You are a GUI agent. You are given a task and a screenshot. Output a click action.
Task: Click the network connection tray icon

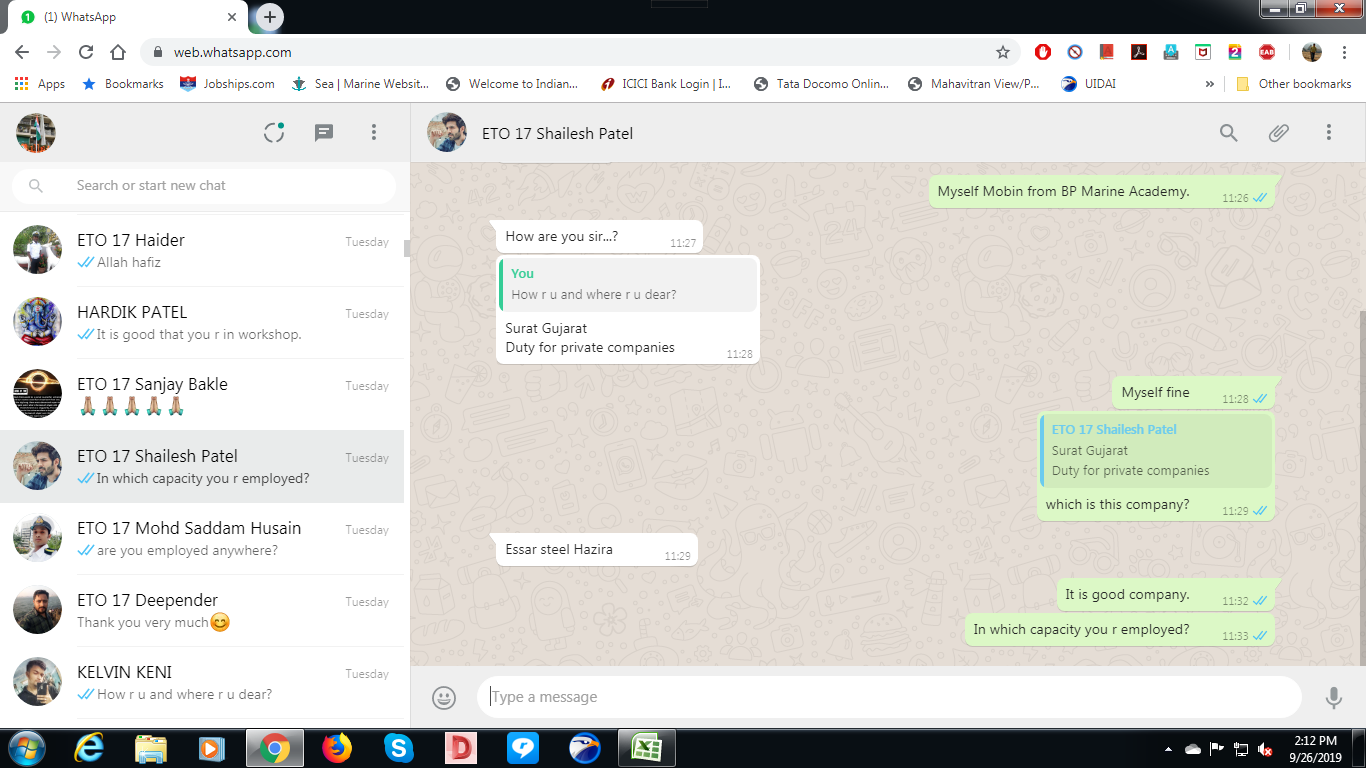(1241, 748)
